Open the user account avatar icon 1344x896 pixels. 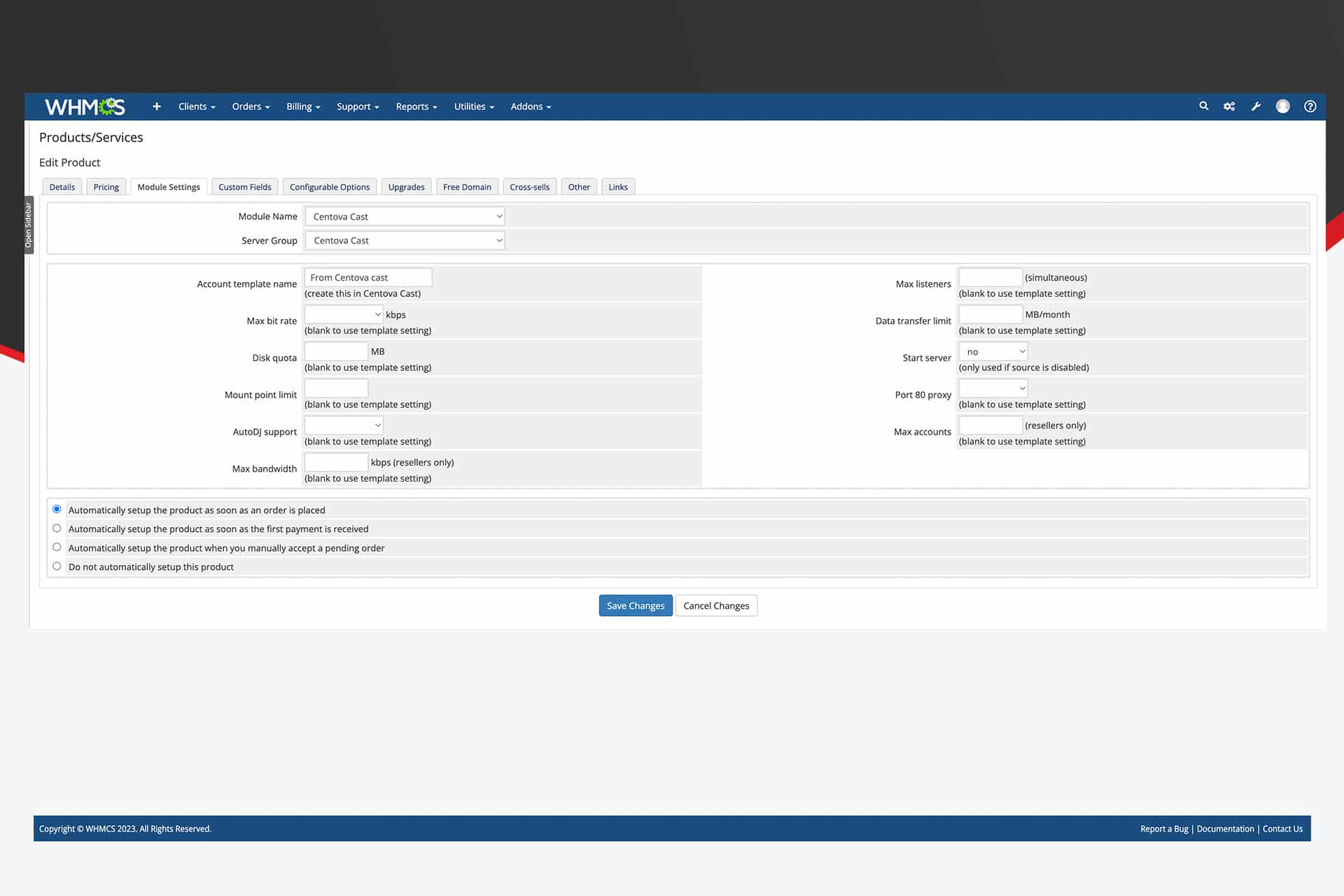(1282, 106)
